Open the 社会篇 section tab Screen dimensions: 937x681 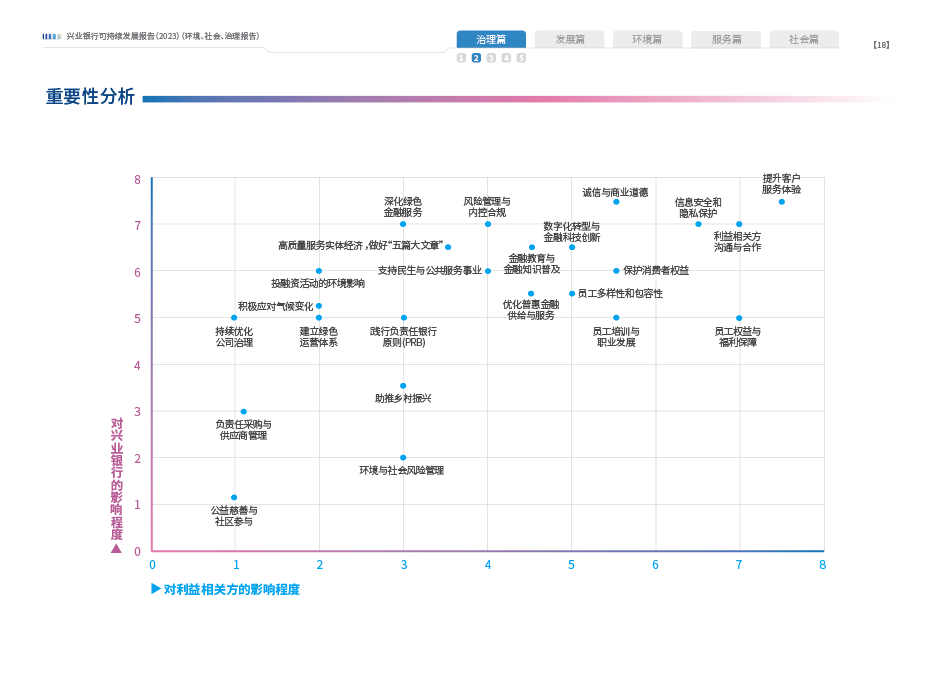(803, 40)
